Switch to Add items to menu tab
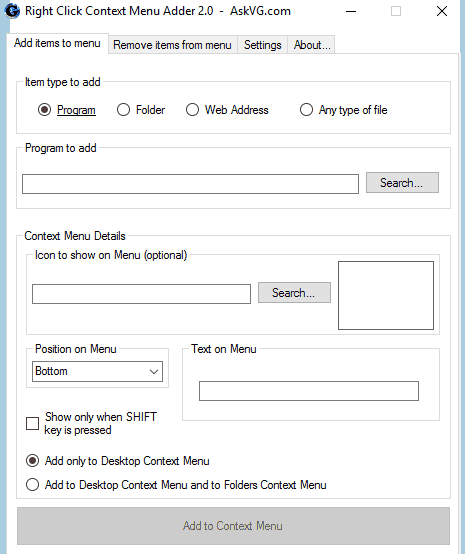The width and height of the screenshot is (465, 554). click(57, 43)
